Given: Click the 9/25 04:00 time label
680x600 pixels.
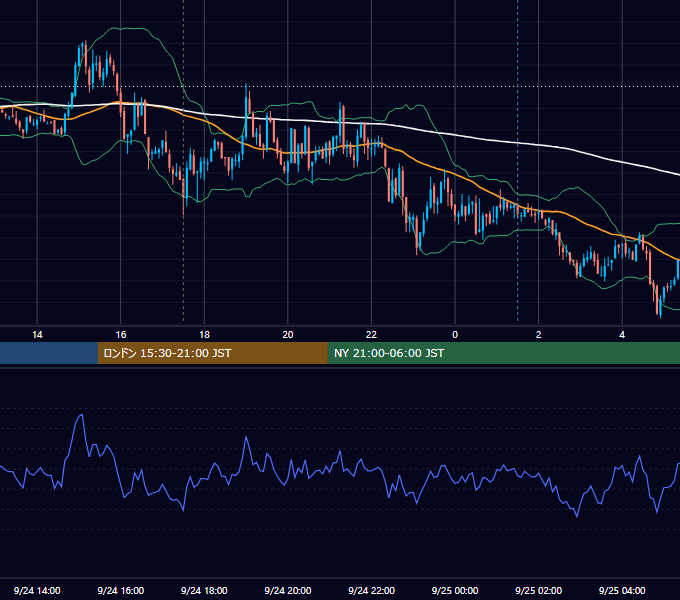Looking at the screenshot, I should pos(622,590).
